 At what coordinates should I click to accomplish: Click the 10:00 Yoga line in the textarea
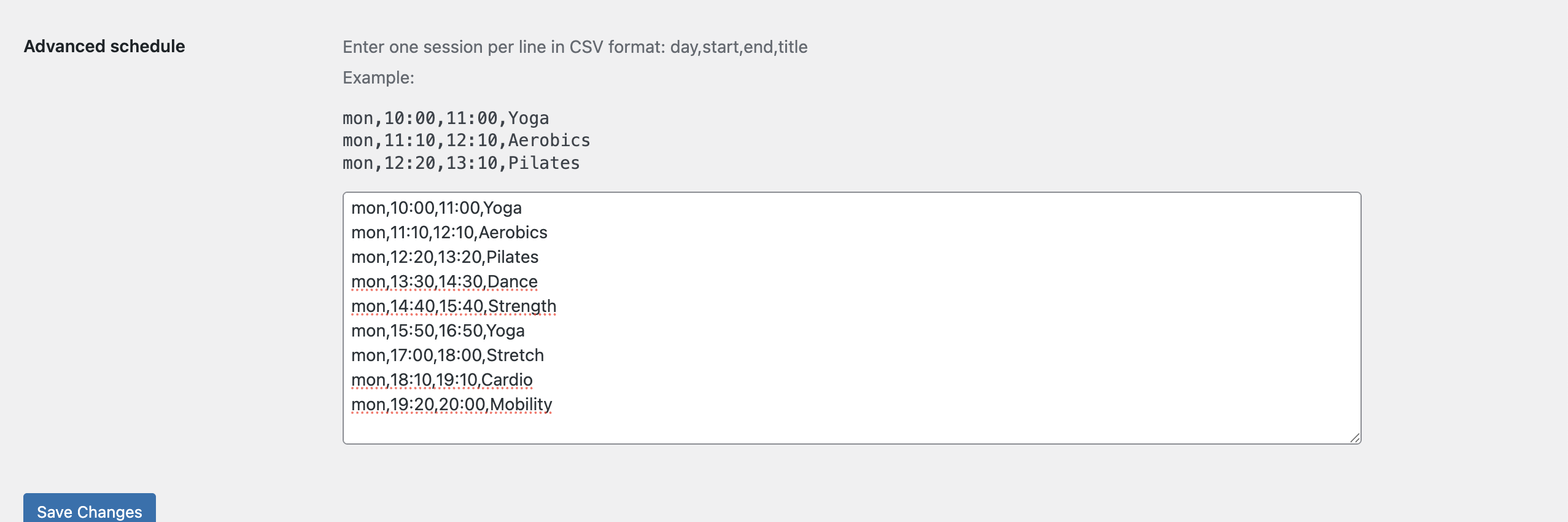(x=437, y=208)
